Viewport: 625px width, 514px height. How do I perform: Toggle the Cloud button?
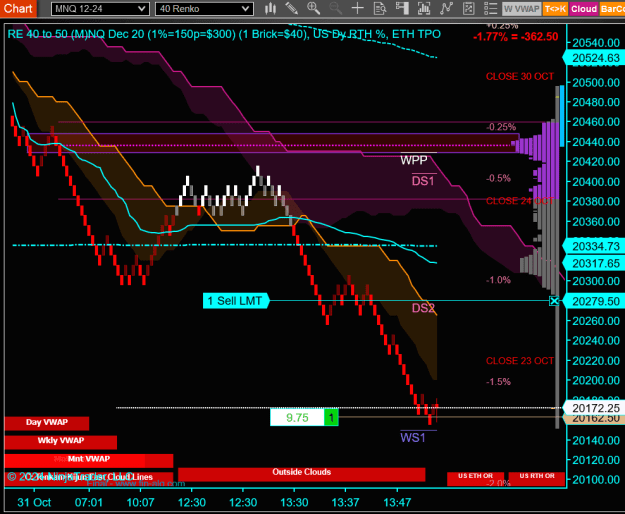(x=584, y=9)
